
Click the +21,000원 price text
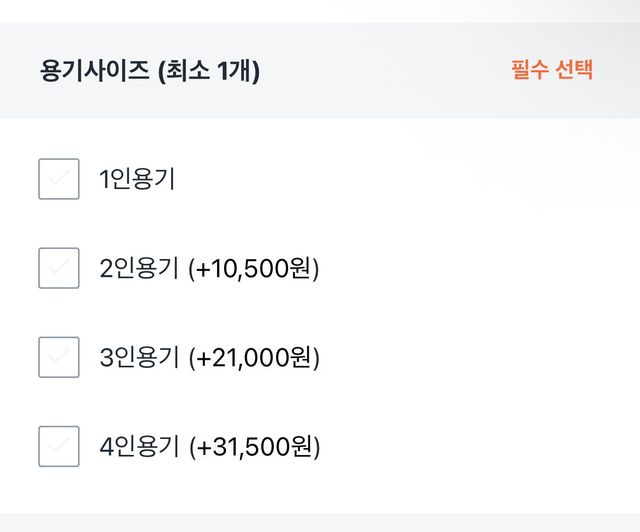254,358
